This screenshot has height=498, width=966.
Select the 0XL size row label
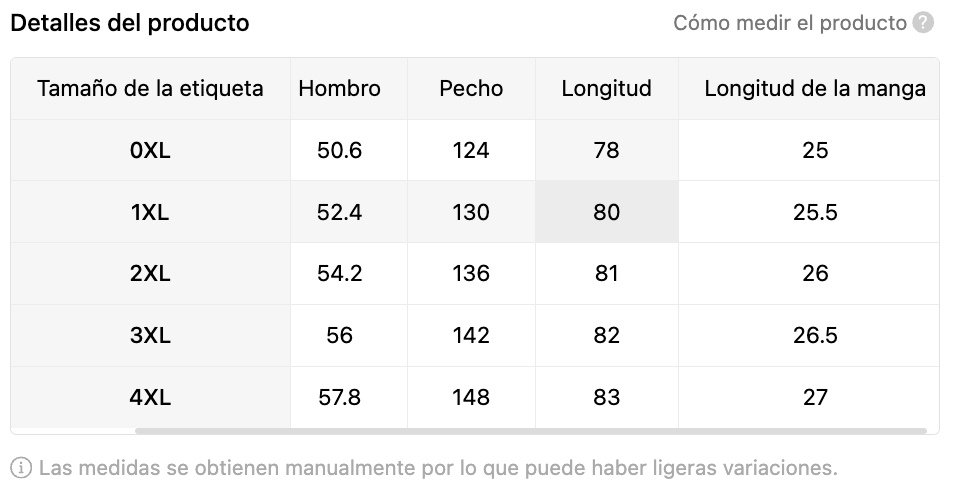(x=150, y=150)
